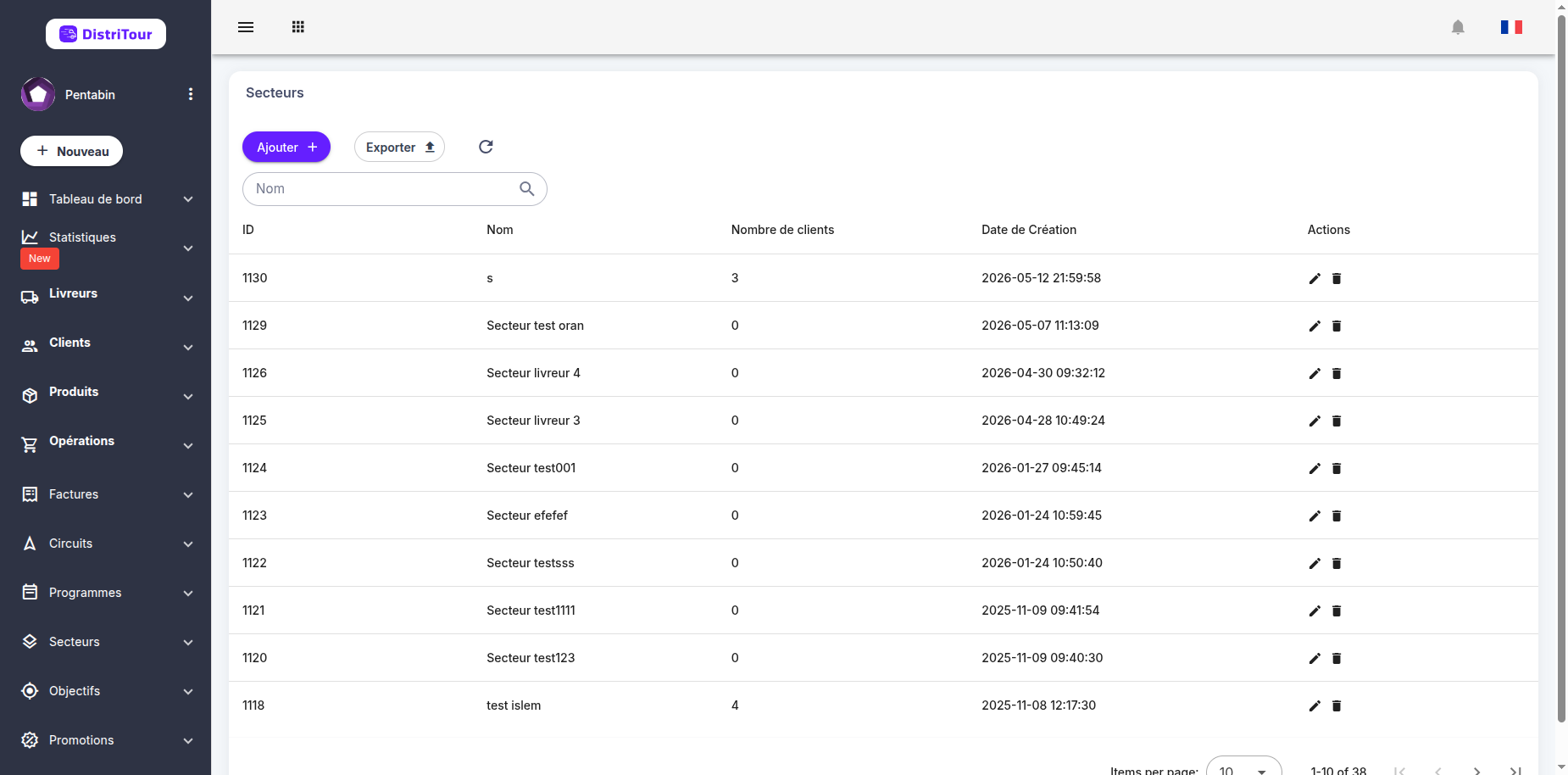Open items per page dropdown
This screenshot has height=775, width=1568.
click(x=1243, y=767)
